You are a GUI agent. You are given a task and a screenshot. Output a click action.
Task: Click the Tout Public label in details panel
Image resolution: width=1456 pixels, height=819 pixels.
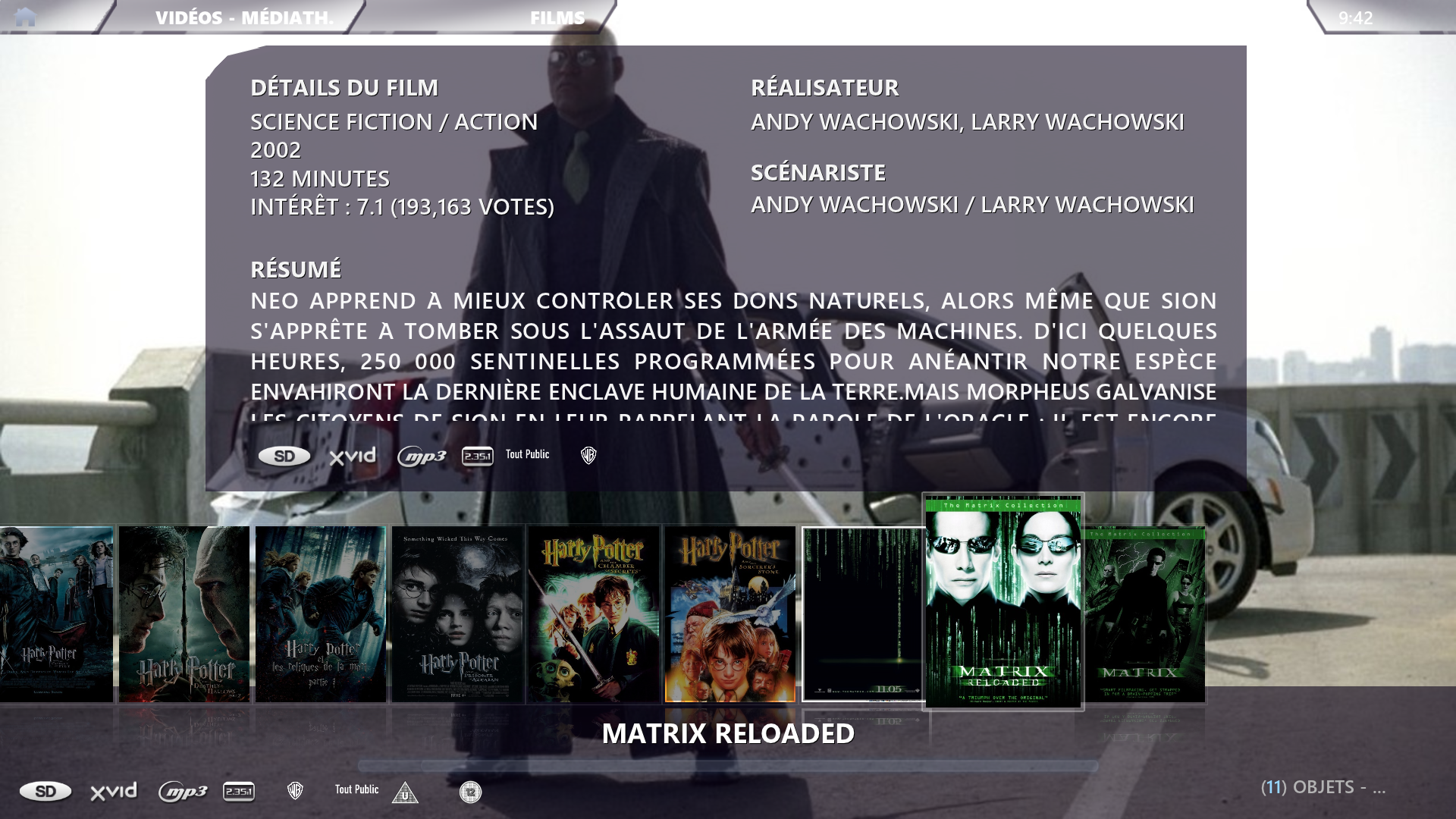click(x=528, y=454)
